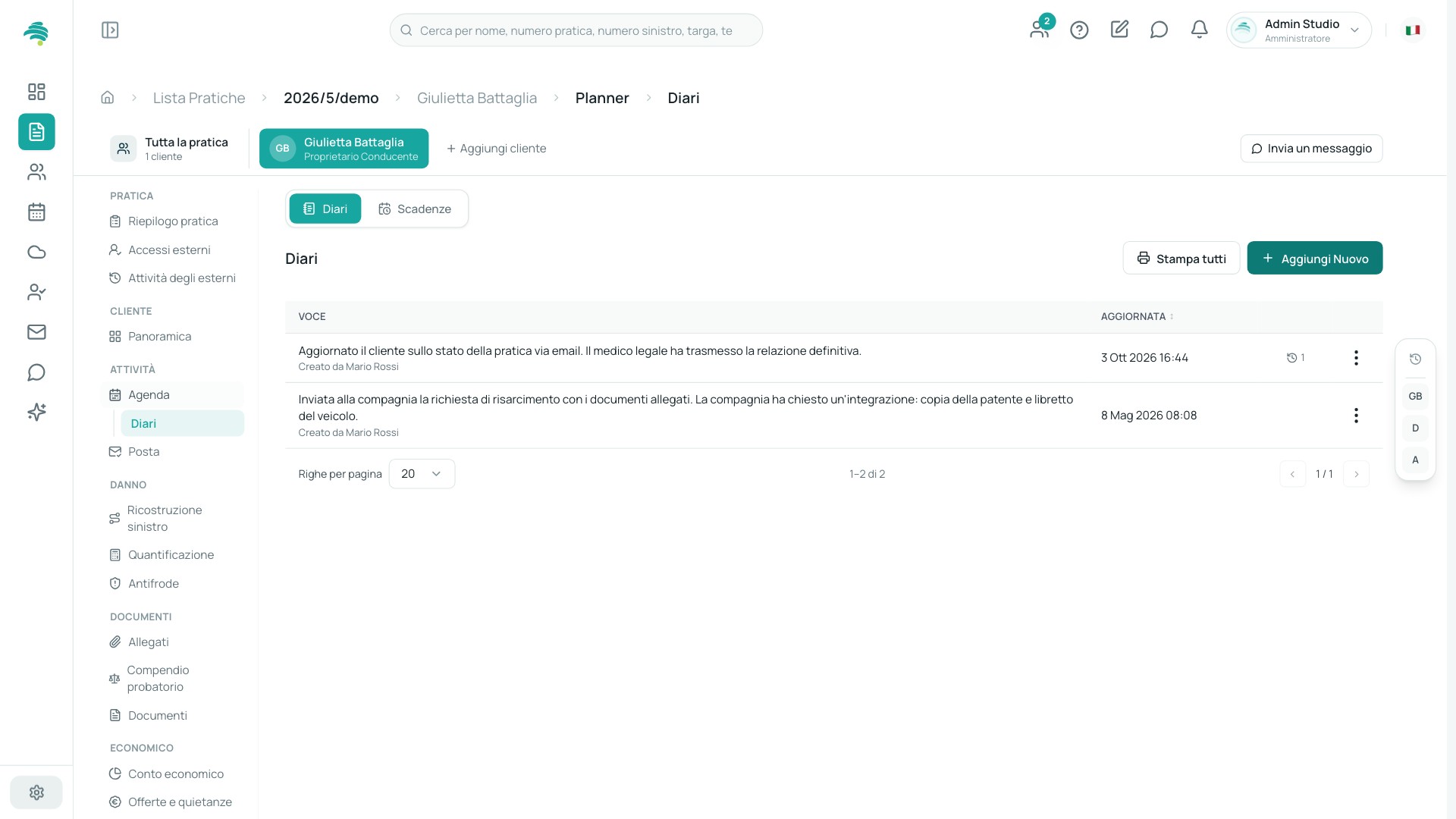Open settings gear at bottom left
Image resolution: width=1456 pixels, height=819 pixels.
(36, 792)
